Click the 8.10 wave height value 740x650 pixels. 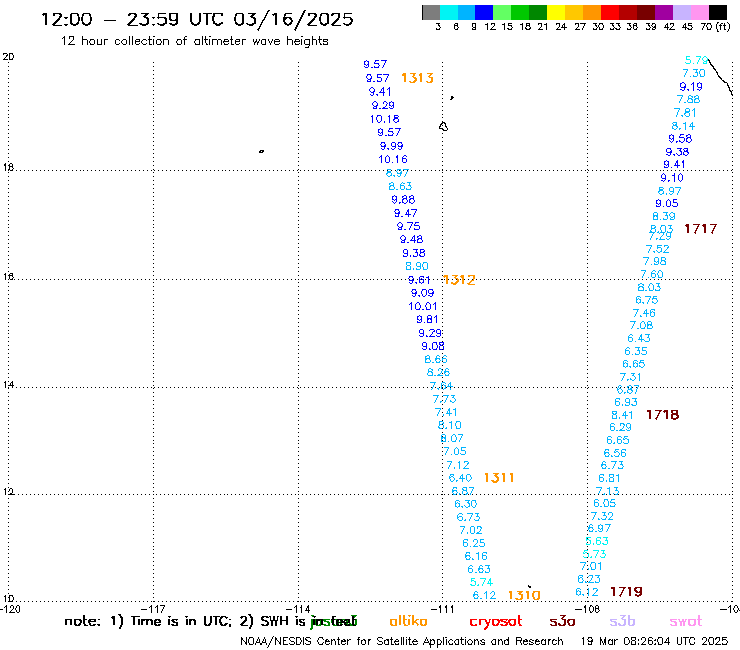tap(450, 425)
